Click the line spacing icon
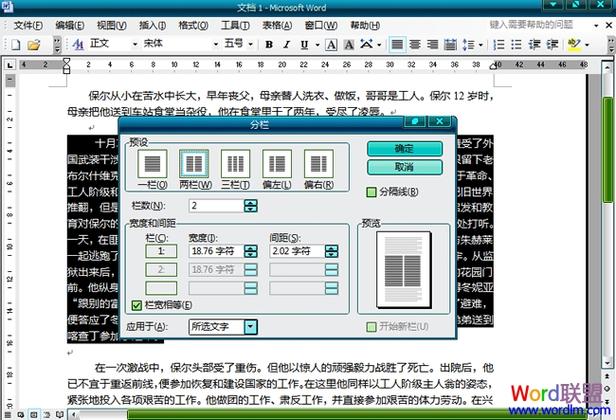Image resolution: width=616 pixels, height=420 pixels. point(468,44)
